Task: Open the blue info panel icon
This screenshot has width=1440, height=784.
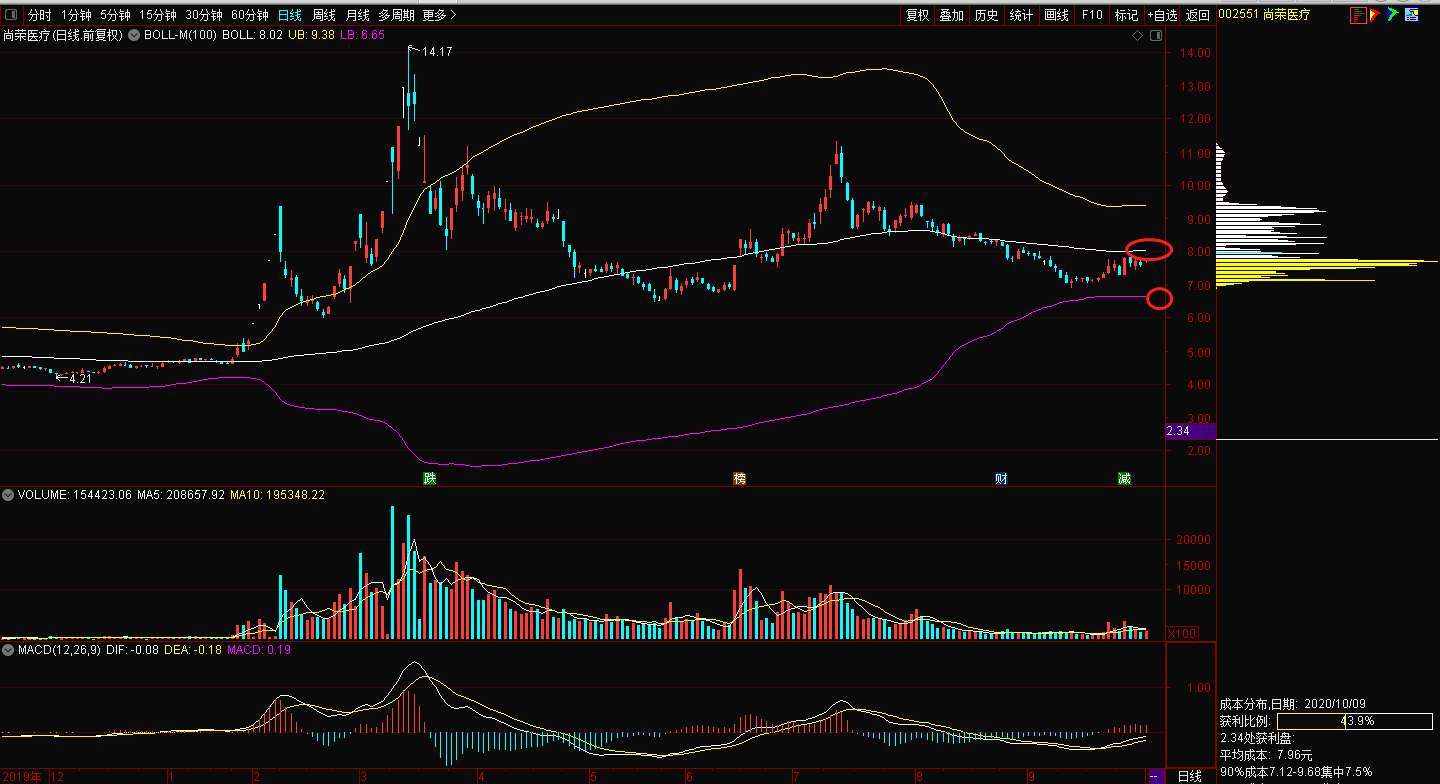Action: [x=1412, y=15]
